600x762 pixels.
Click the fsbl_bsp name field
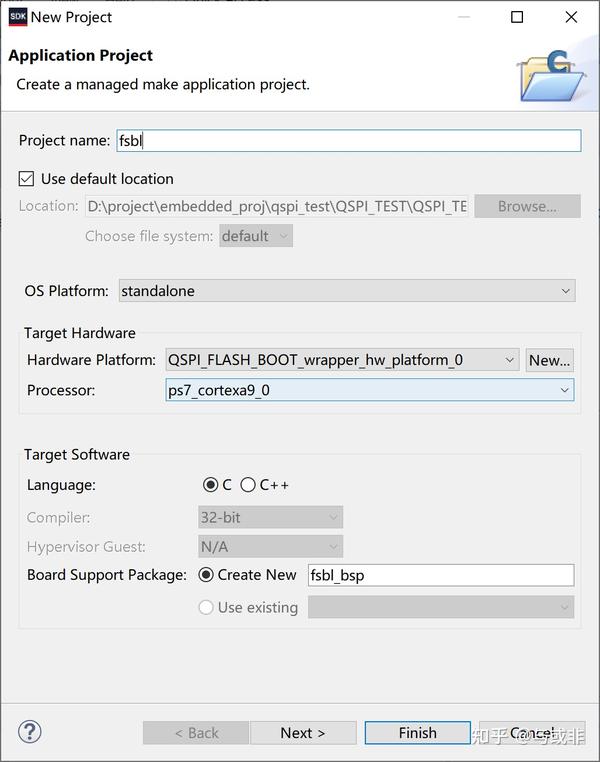pos(441,575)
